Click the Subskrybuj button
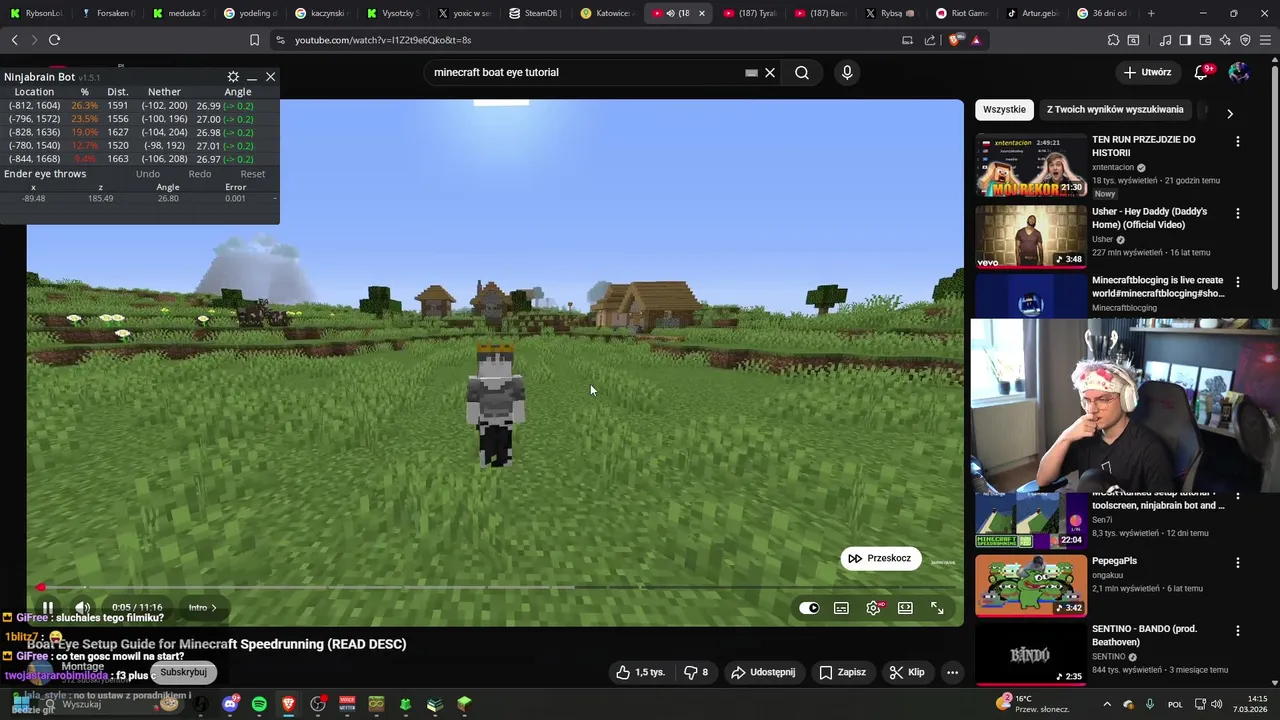The width and height of the screenshot is (1280, 720). (183, 672)
